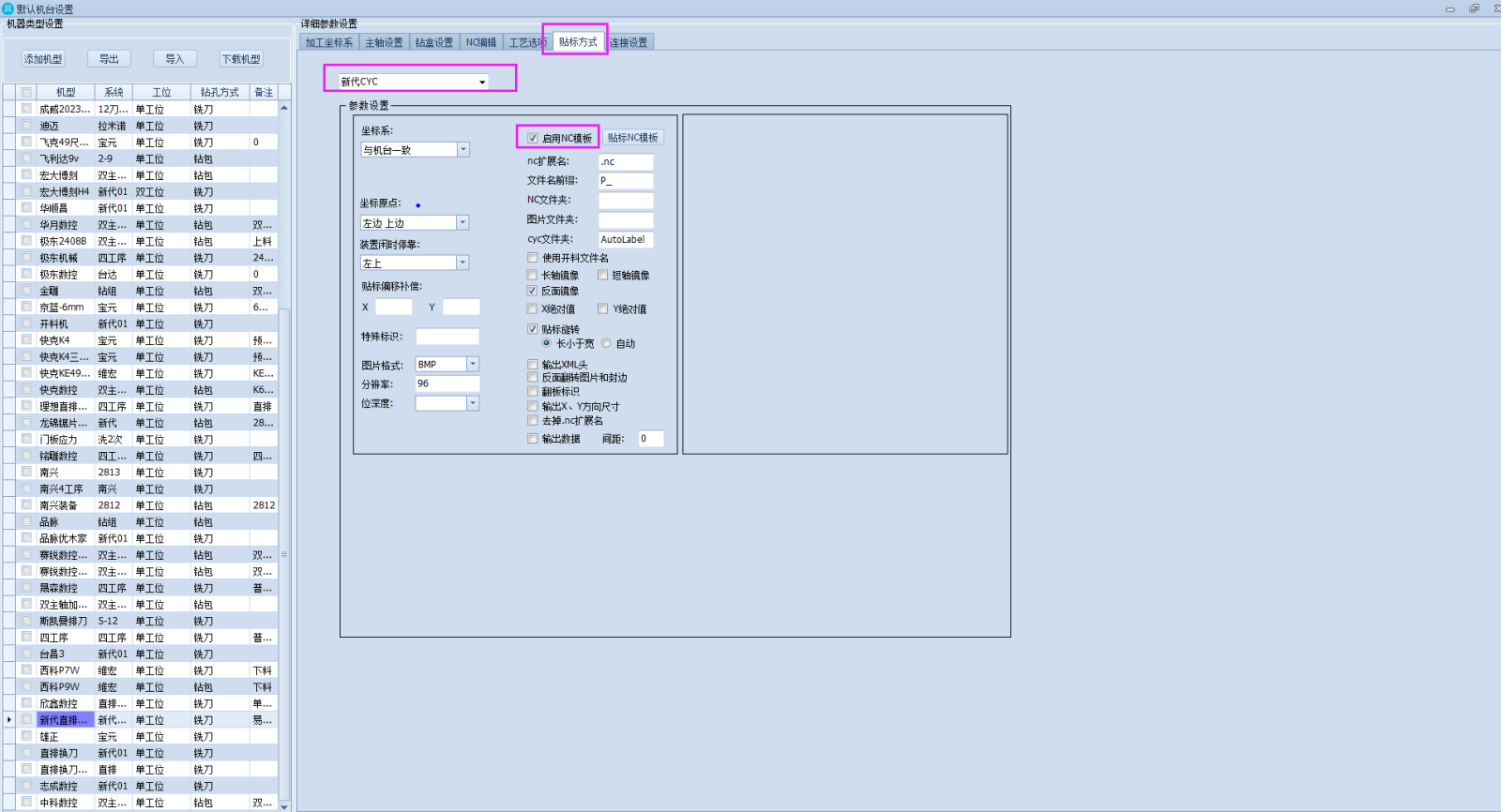Image resolution: width=1501 pixels, height=812 pixels.
Task: Click the 导入 button
Action: [x=174, y=59]
